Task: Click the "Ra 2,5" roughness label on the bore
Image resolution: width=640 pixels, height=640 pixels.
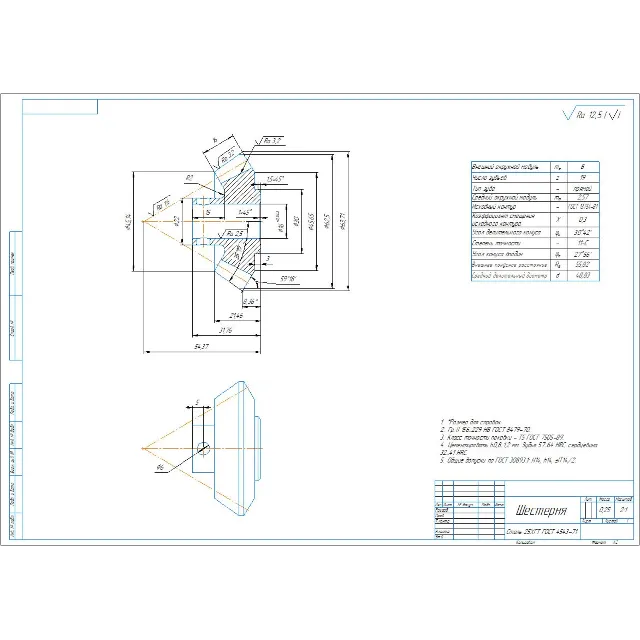Action: [x=235, y=233]
